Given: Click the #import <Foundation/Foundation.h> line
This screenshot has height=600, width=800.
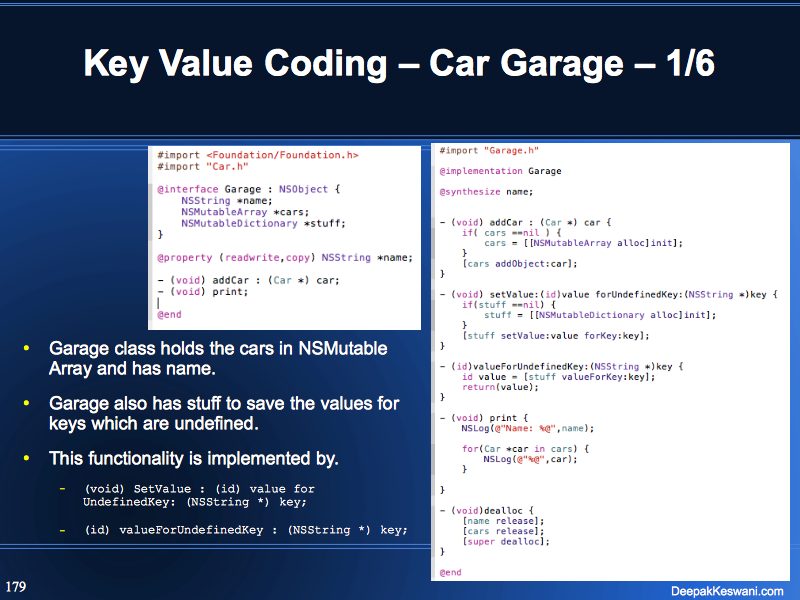Looking at the screenshot, I should pos(258,155).
